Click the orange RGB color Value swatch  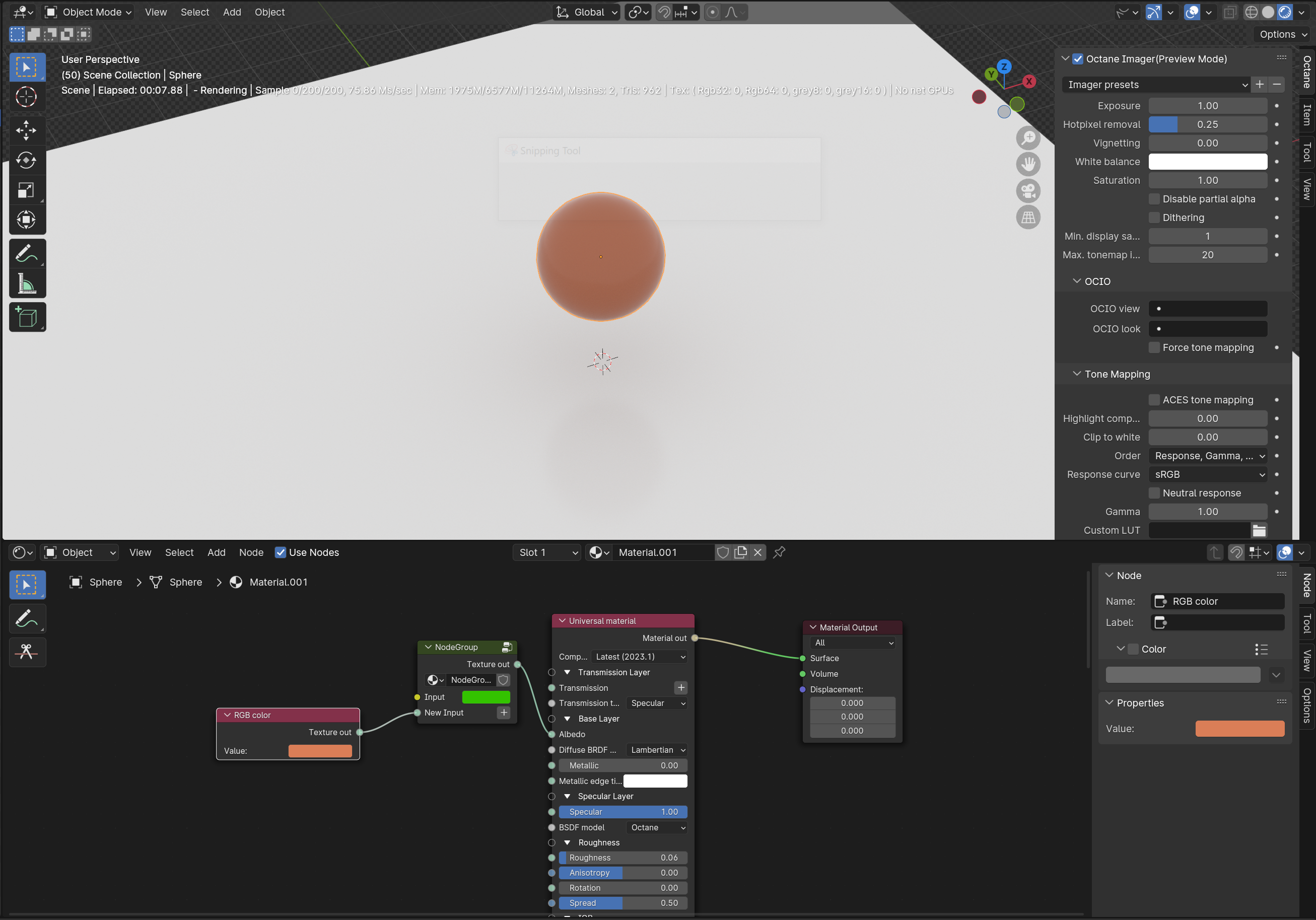tap(320, 750)
